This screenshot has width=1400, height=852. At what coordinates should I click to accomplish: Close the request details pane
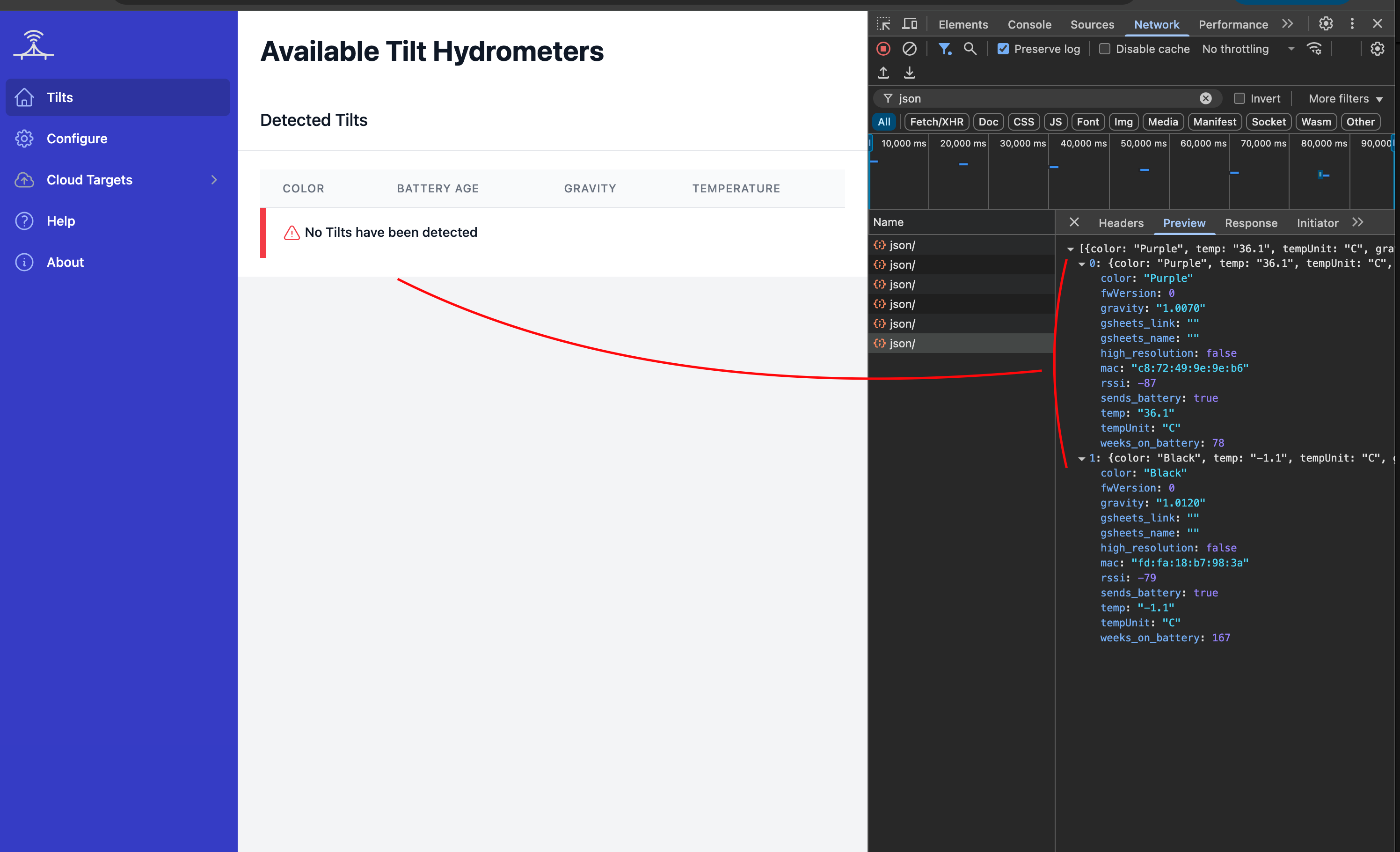1074,222
